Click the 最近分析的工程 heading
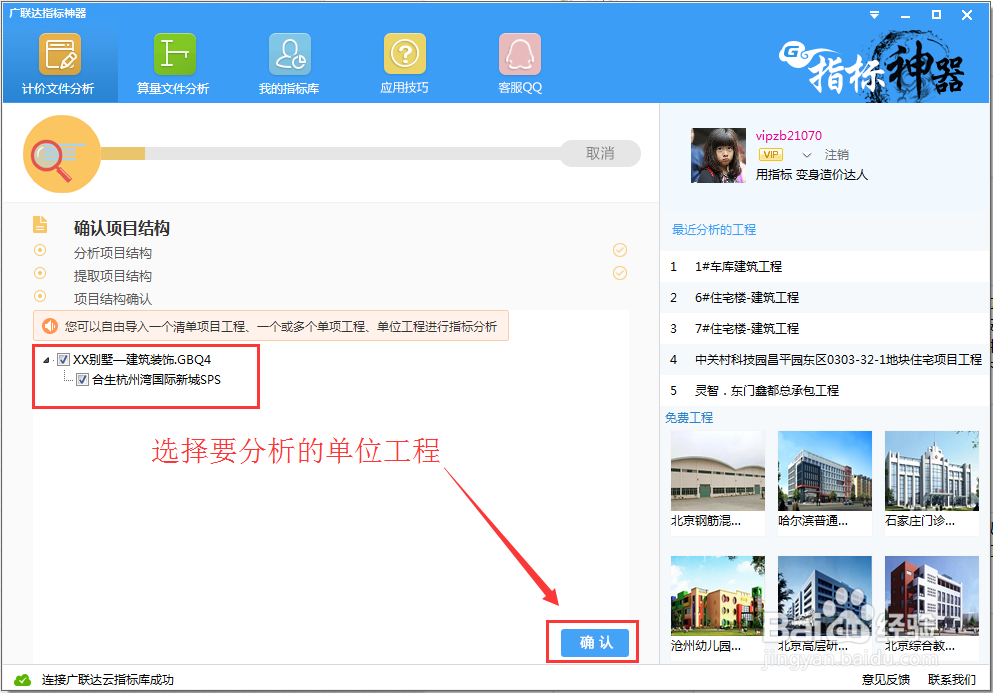 point(714,229)
